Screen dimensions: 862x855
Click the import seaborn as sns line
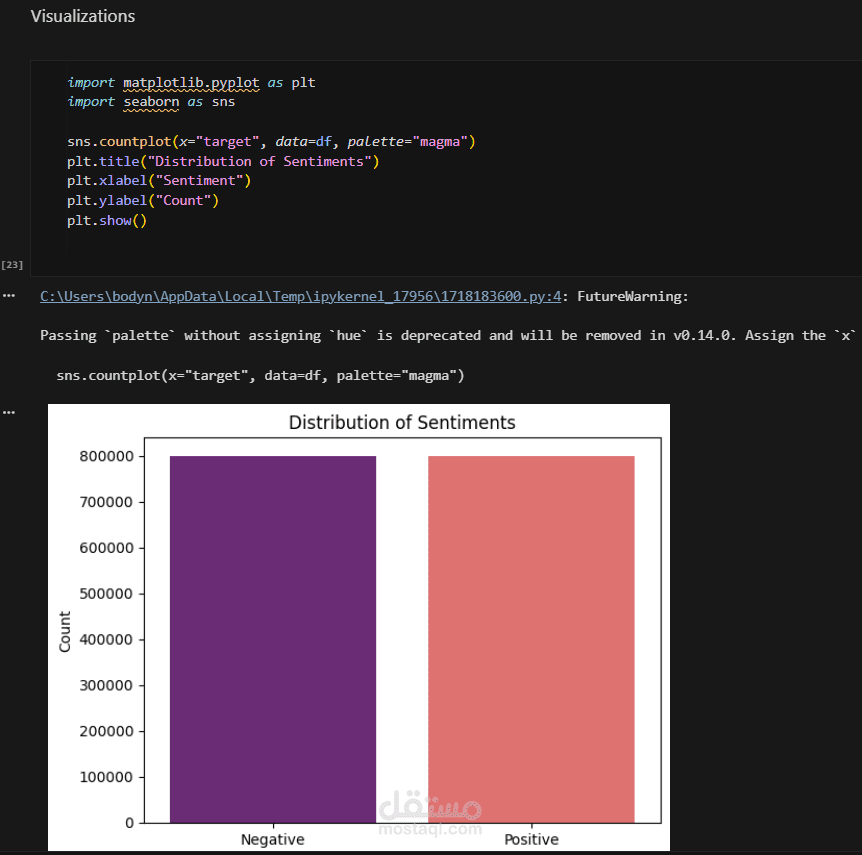[151, 101]
